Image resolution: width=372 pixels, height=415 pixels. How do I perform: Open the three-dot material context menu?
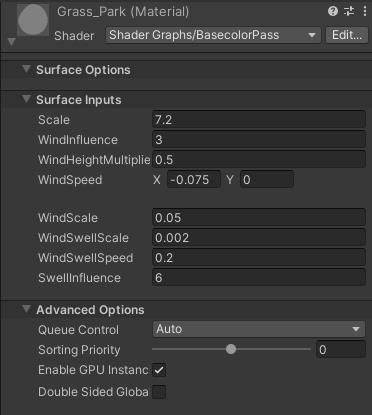[x=365, y=11]
